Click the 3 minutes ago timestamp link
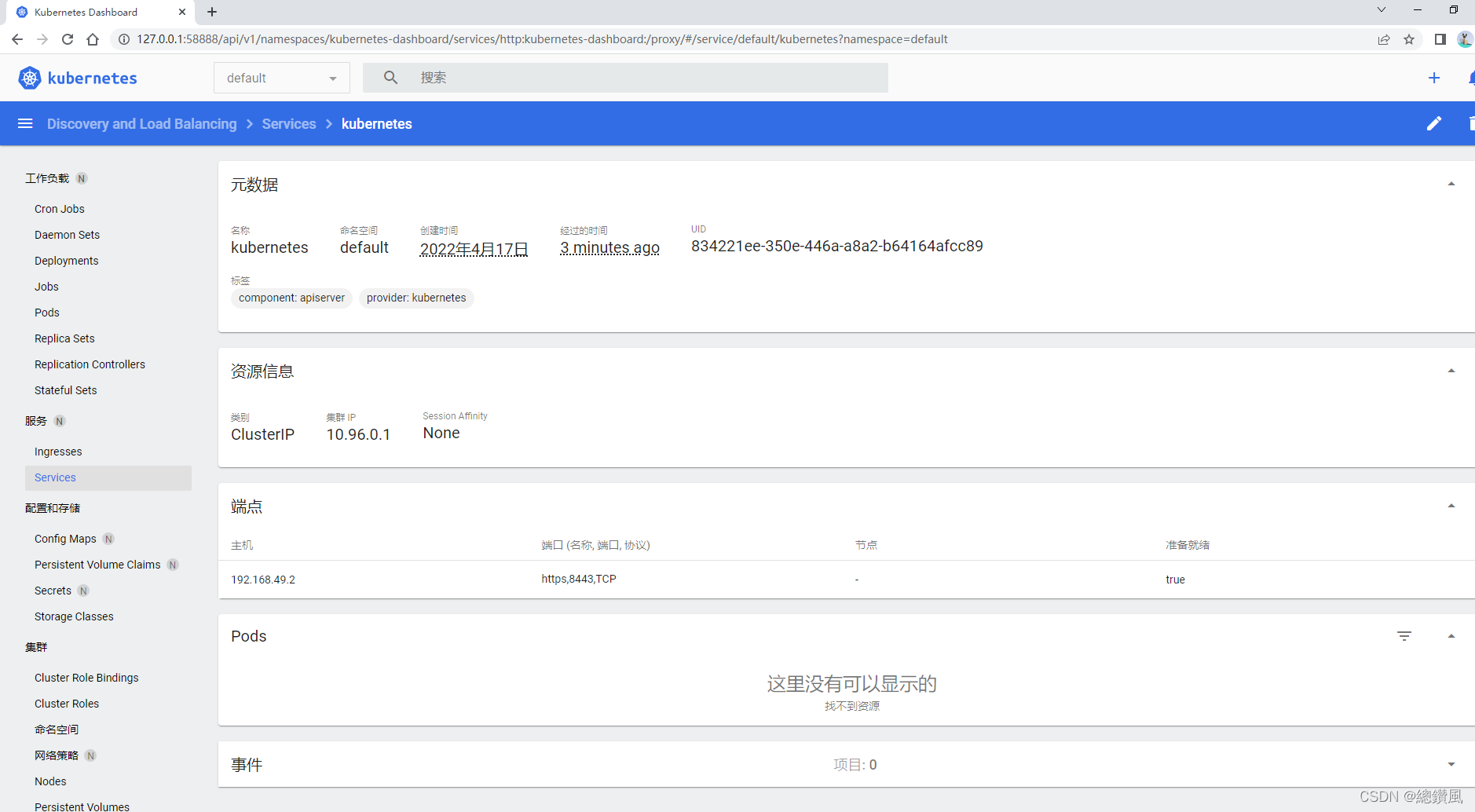This screenshot has width=1475, height=812. (x=609, y=247)
